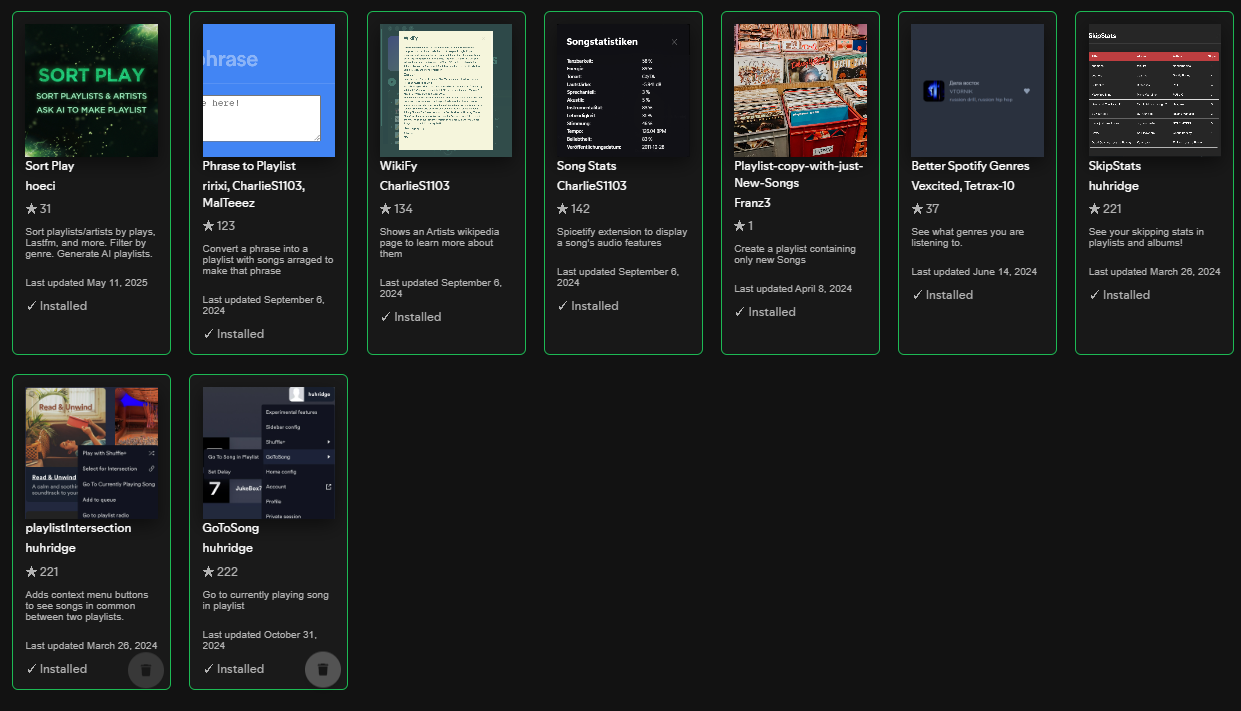Open the SkipStats table preview image
Image resolution: width=1241 pixels, height=711 pixels.
[1155, 90]
